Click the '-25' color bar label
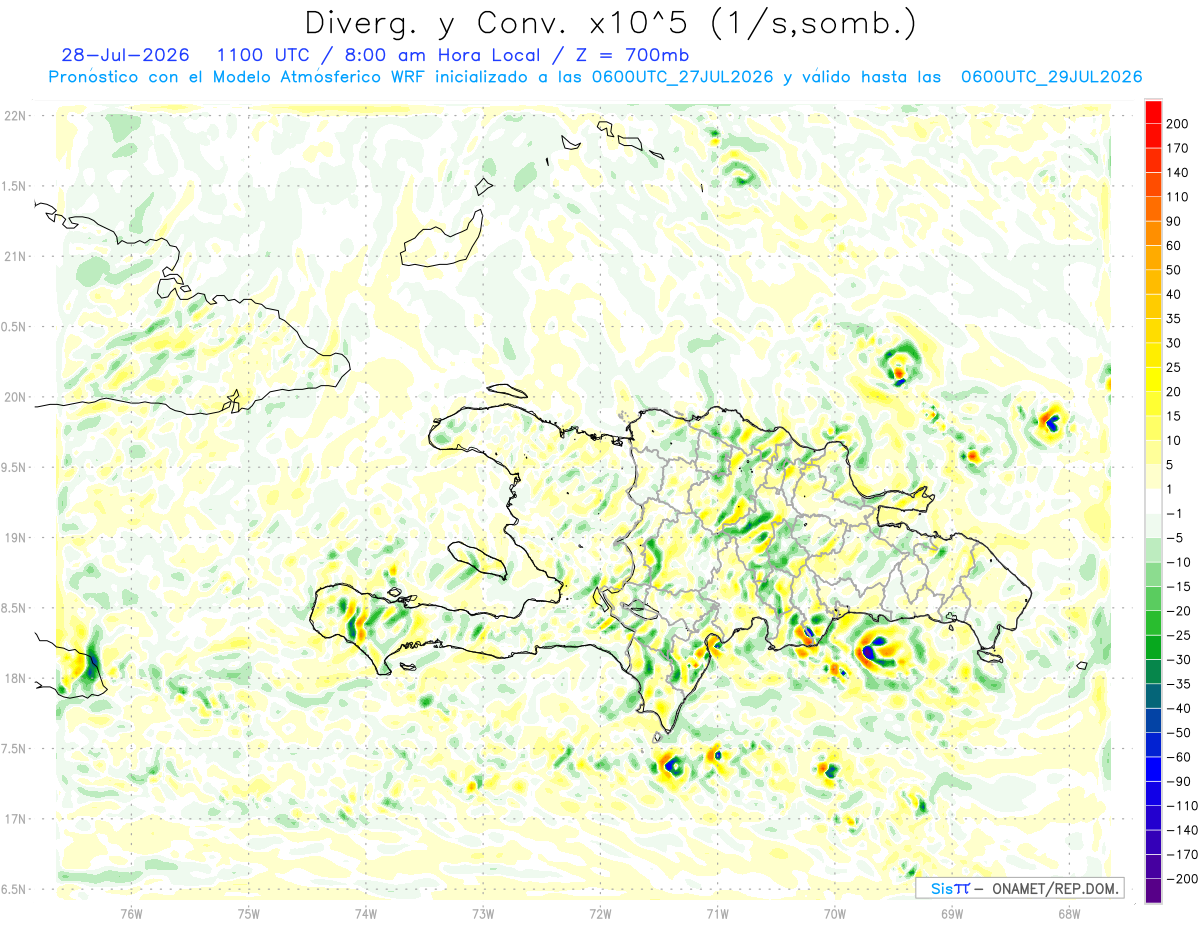The width and height of the screenshot is (1200, 927). [x=1180, y=635]
